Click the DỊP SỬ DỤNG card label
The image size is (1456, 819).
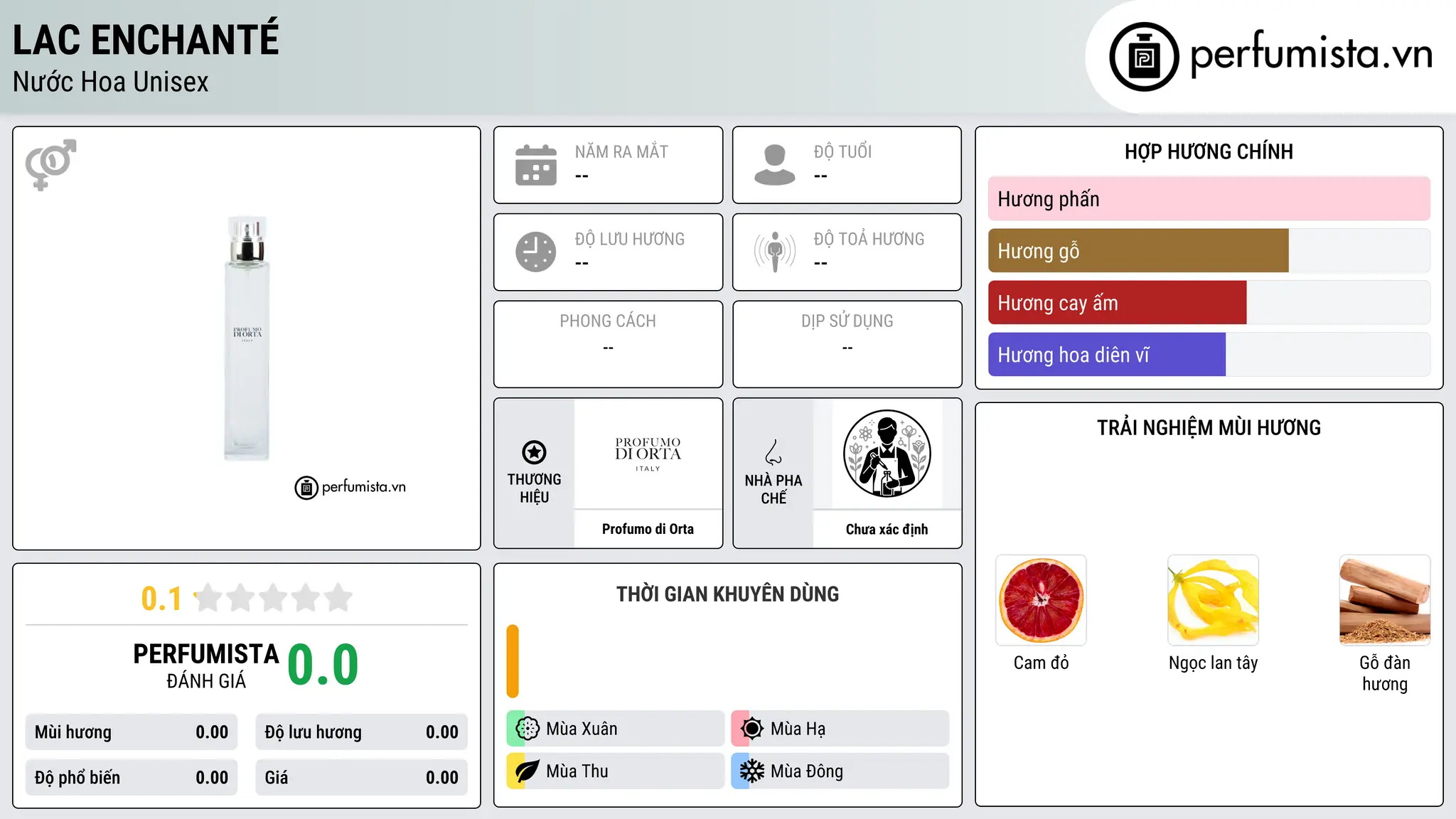(847, 321)
